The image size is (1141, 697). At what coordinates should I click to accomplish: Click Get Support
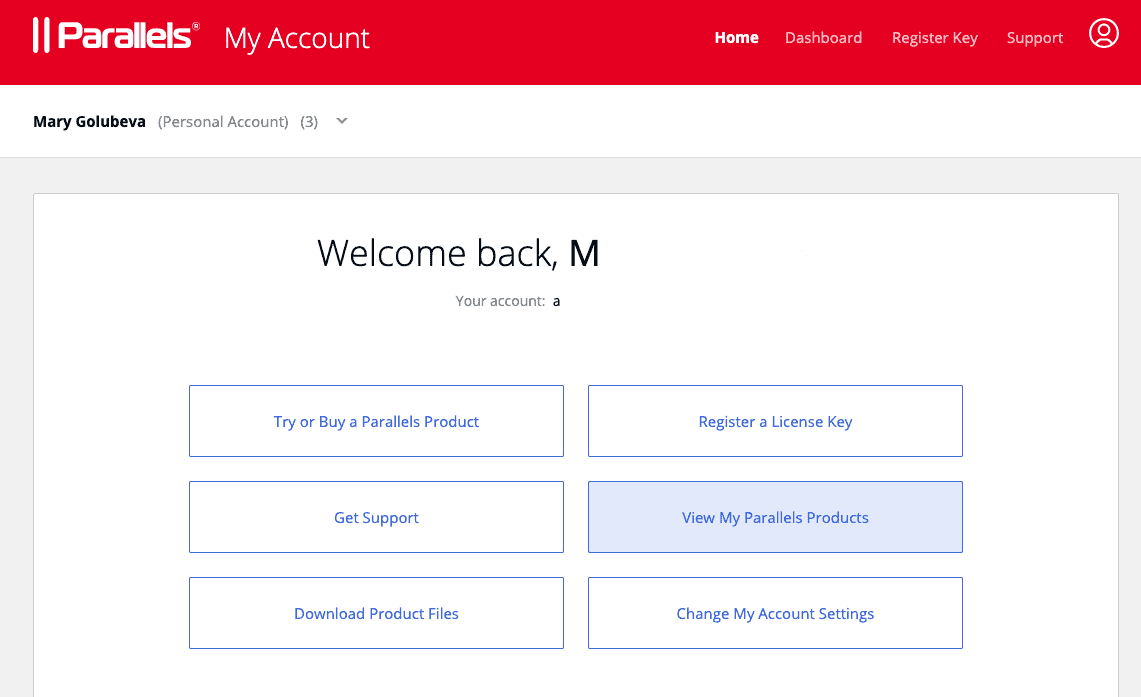click(x=376, y=517)
